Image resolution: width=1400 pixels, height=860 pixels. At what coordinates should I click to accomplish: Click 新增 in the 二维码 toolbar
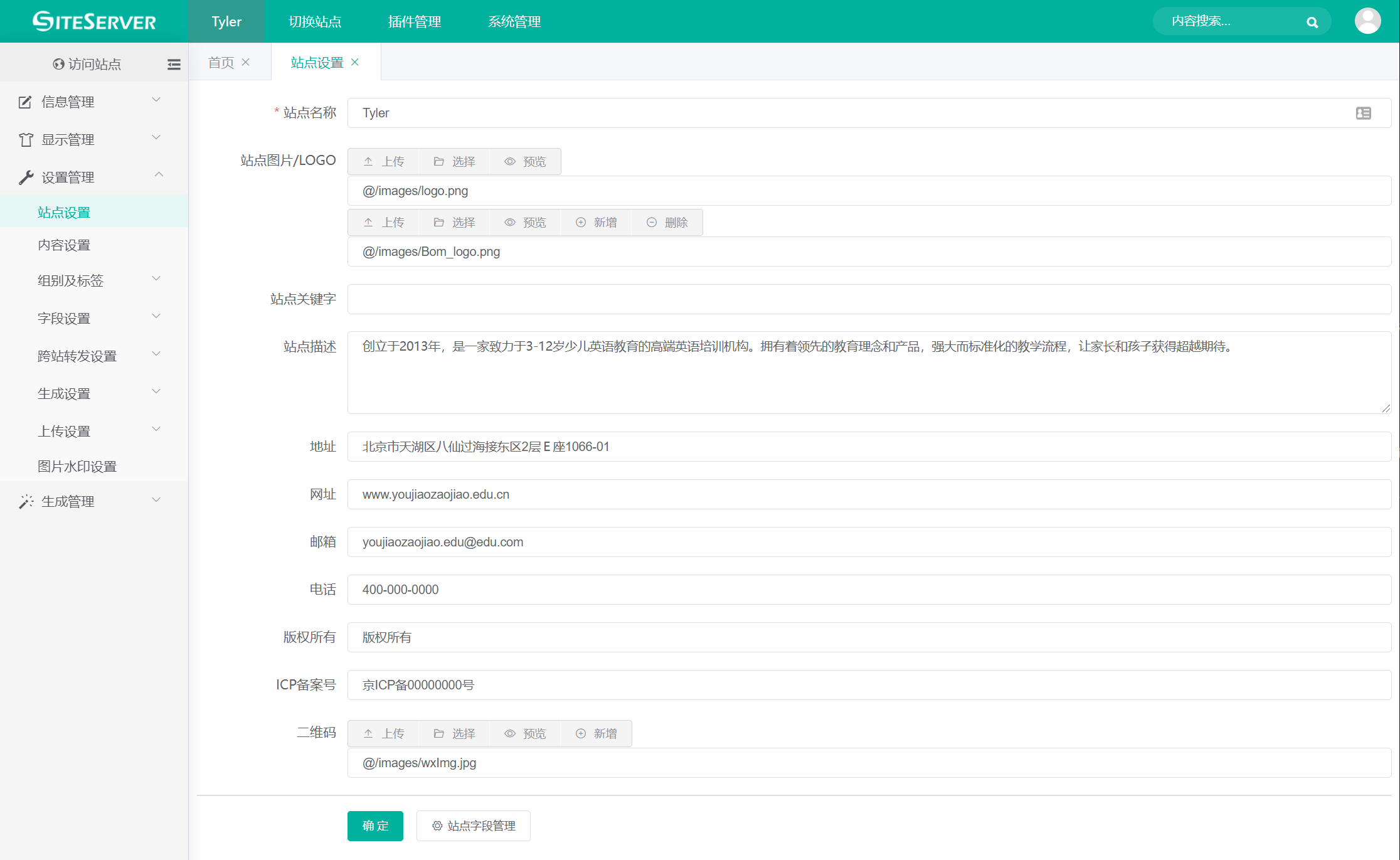click(597, 734)
